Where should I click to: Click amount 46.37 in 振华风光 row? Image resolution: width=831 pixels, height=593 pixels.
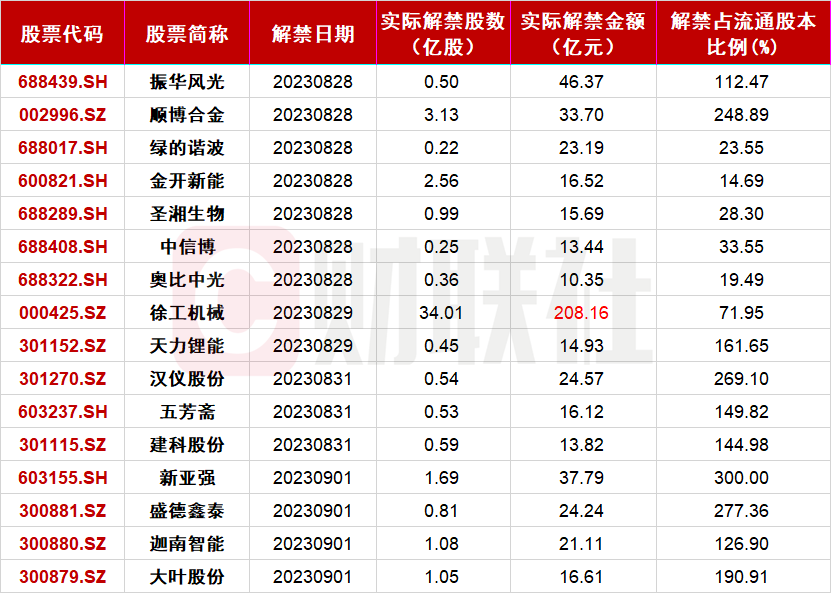[x=581, y=82]
